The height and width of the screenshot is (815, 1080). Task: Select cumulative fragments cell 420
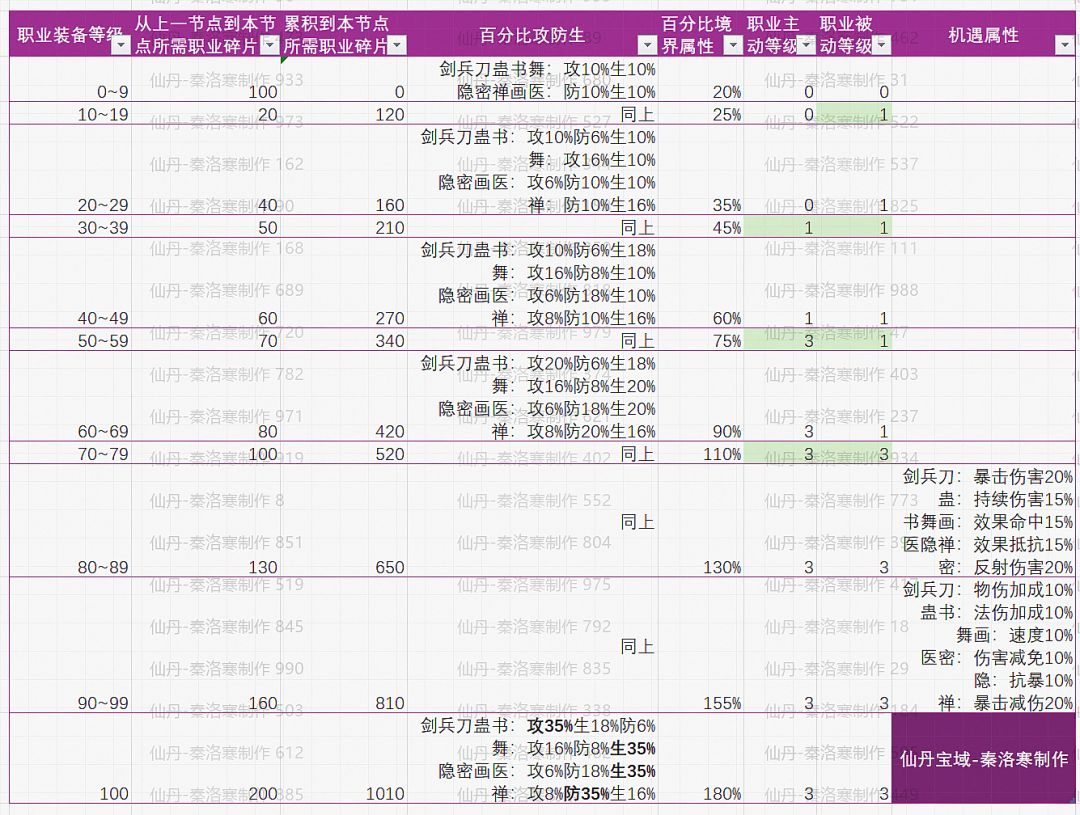coord(344,396)
